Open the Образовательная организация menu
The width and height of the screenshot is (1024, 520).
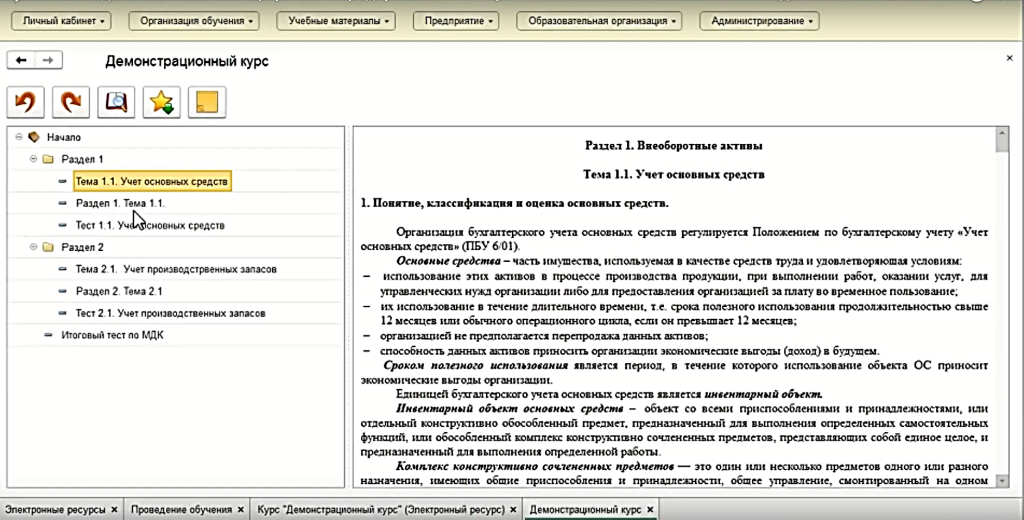click(x=600, y=21)
